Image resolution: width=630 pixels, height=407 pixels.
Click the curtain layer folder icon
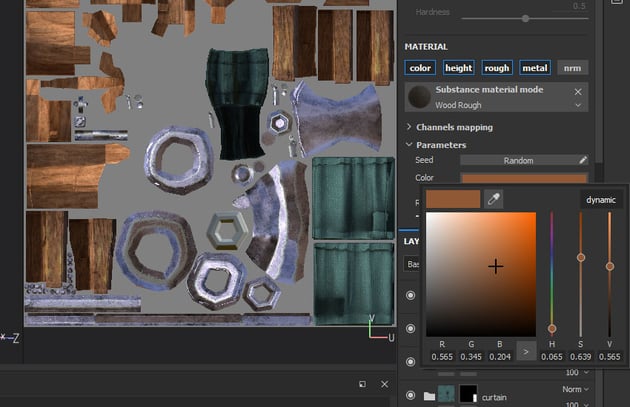coord(429,396)
